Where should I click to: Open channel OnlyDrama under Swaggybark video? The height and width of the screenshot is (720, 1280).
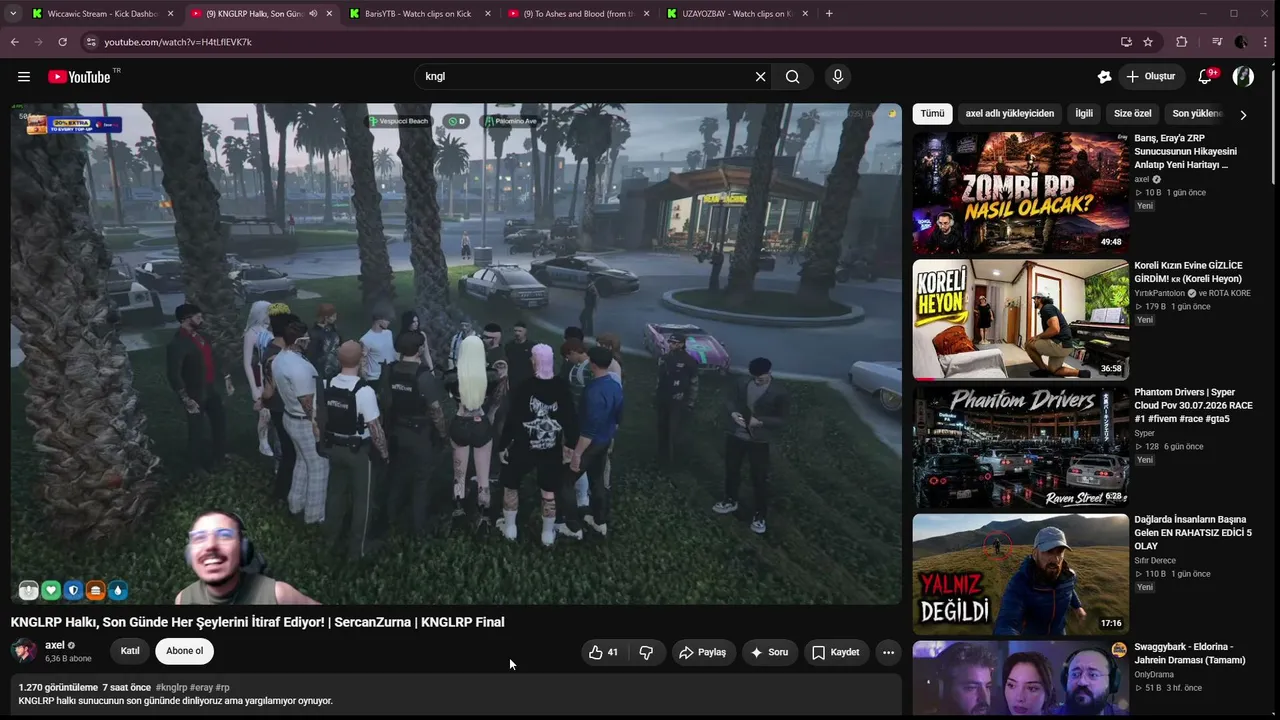coord(1154,675)
